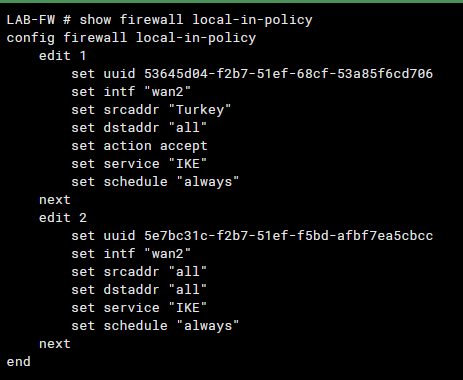463x380 pixels.
Task: Click the first 'set intf "wan2"' line
Action: pyautogui.click(x=131, y=92)
